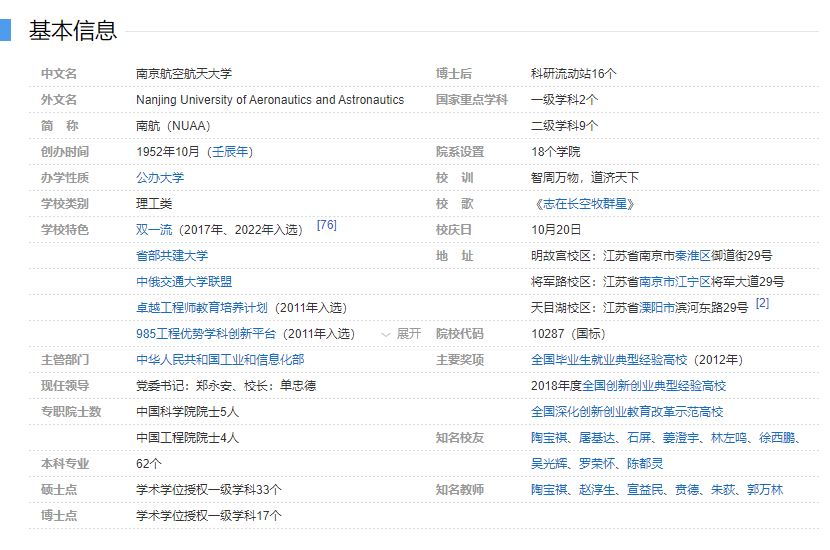The height and width of the screenshot is (550, 830).
Task: Open the 壬辰年 link
Action: click(x=230, y=152)
